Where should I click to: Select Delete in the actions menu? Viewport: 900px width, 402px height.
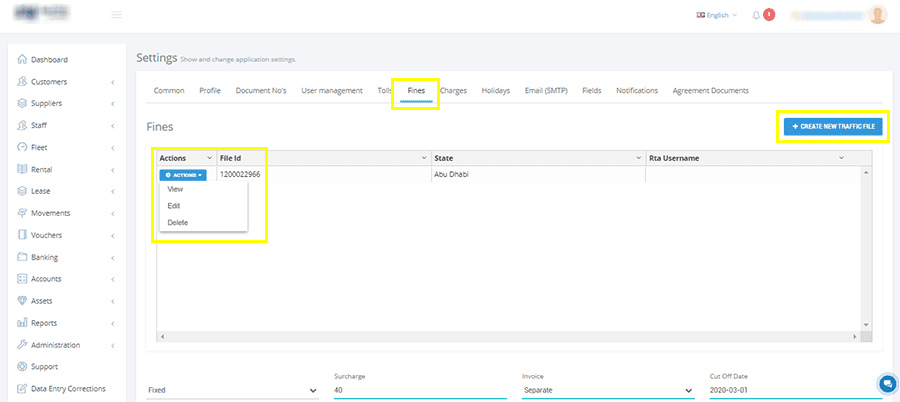[177, 222]
